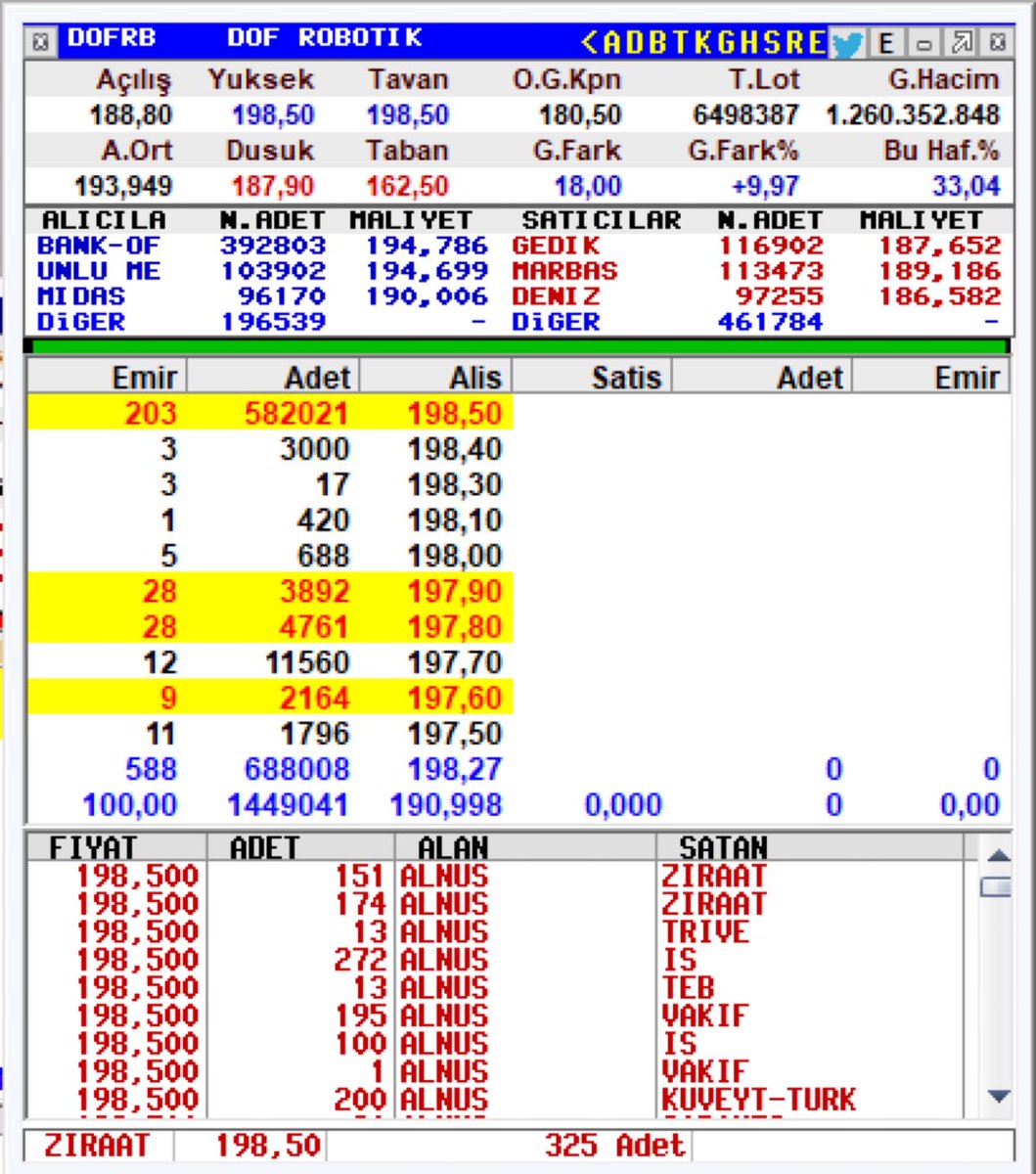Click the G.Fark% value +9,97
The height and width of the screenshot is (1174, 1036).
click(x=765, y=186)
